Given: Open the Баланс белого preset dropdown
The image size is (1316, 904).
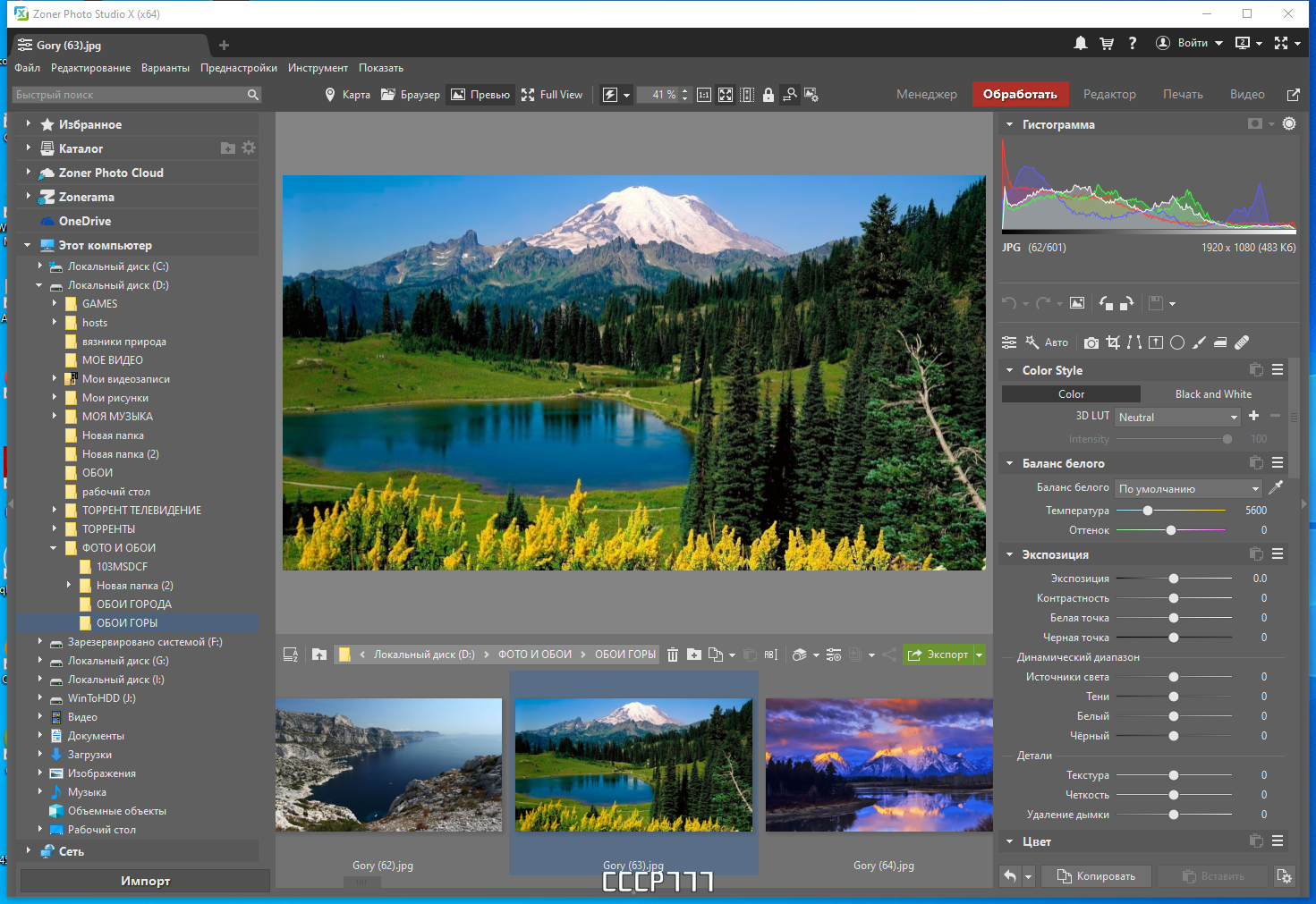Looking at the screenshot, I should coord(1189,489).
